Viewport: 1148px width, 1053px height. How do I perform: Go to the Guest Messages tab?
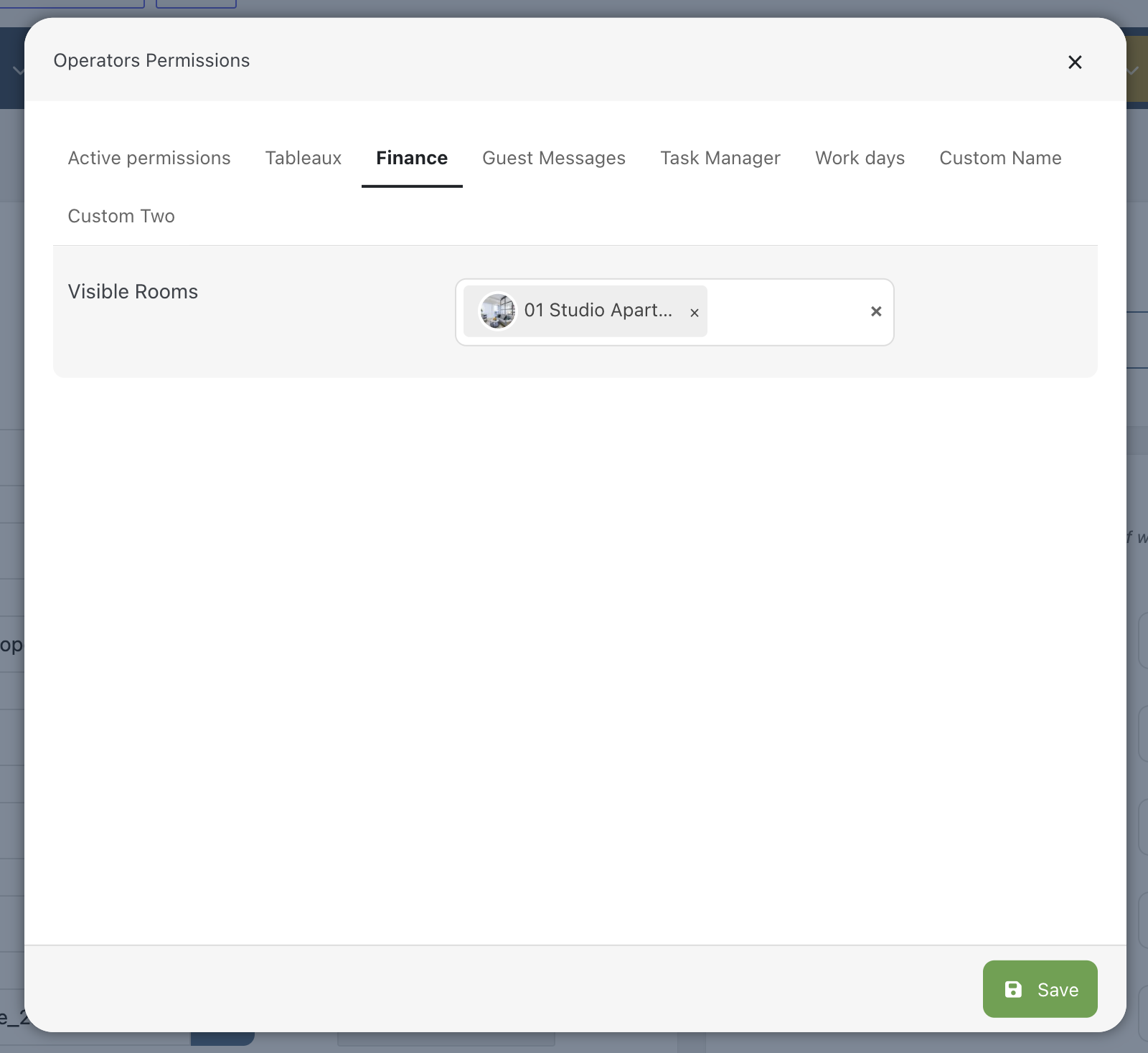[554, 158]
